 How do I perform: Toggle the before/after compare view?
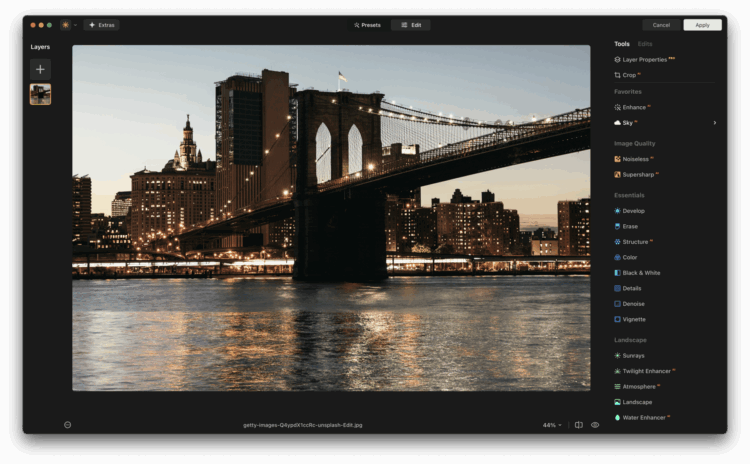pyautogui.click(x=578, y=425)
